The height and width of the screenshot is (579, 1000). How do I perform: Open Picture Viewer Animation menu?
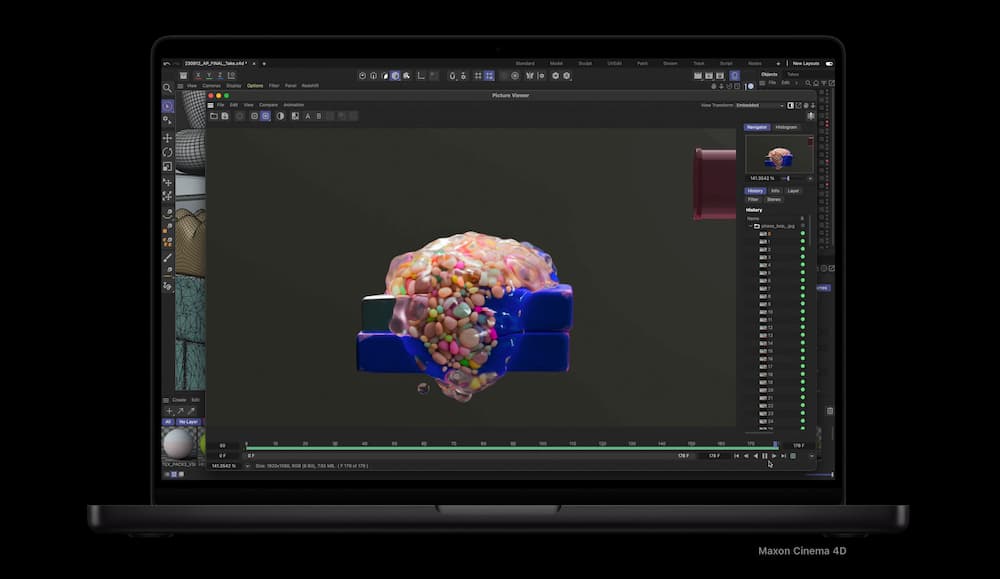click(x=294, y=105)
